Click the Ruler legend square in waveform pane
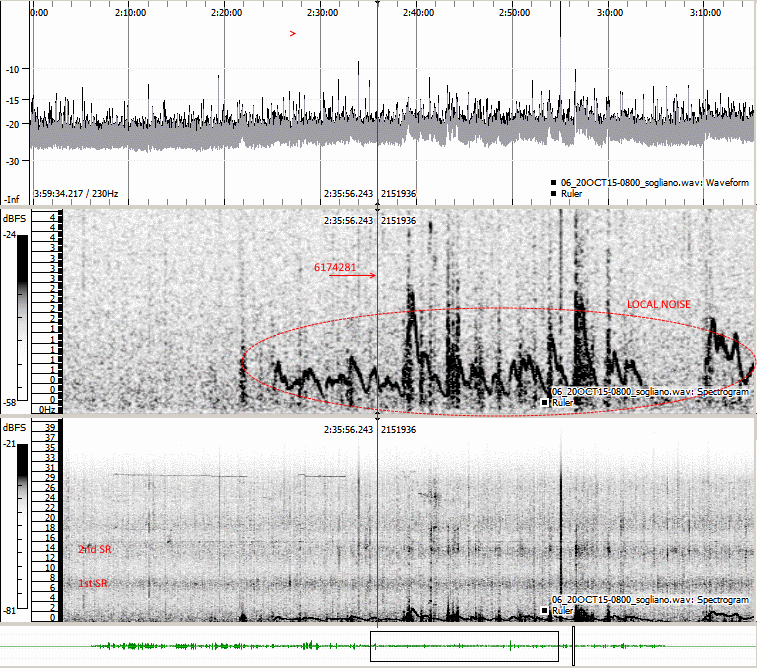The image size is (757, 668). coord(552,193)
